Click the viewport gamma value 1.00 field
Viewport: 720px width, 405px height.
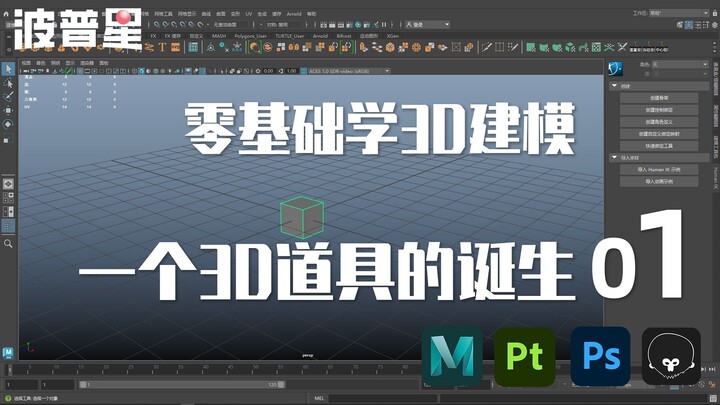point(291,71)
